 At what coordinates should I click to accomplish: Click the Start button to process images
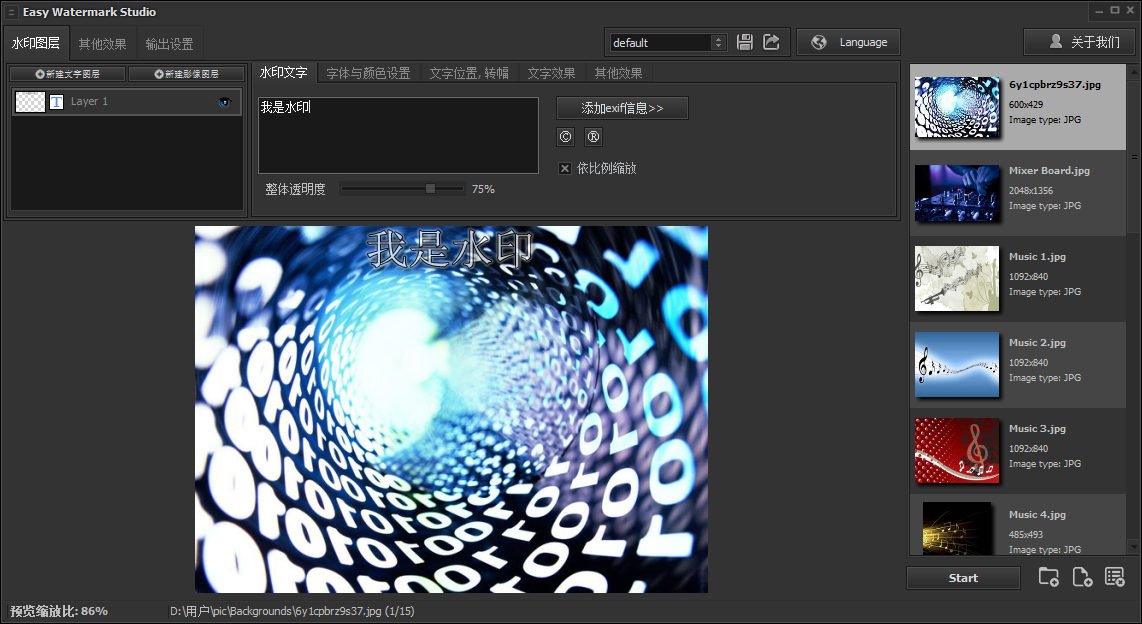[962, 578]
